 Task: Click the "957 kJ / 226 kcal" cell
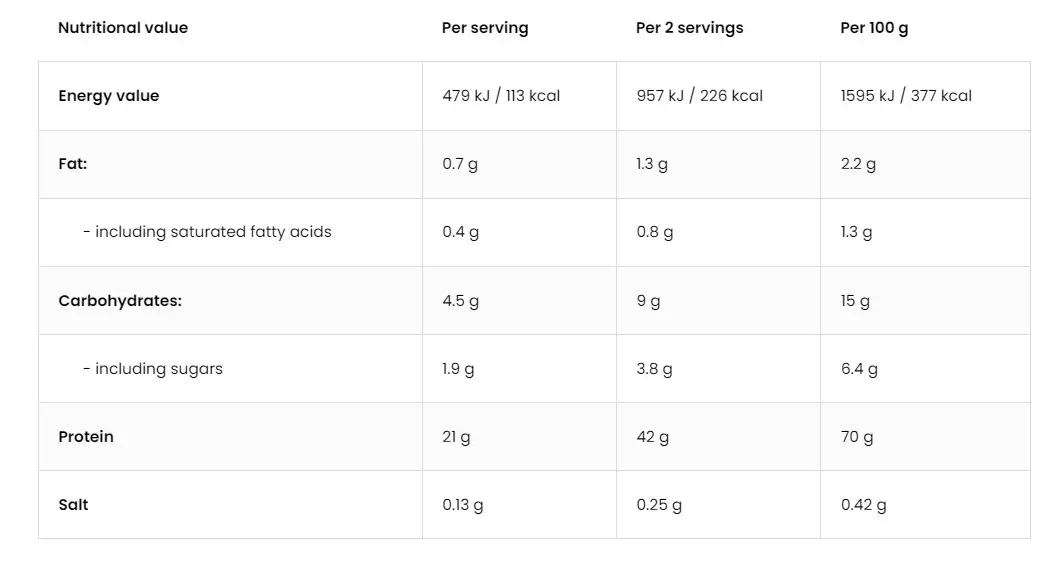(x=699, y=96)
